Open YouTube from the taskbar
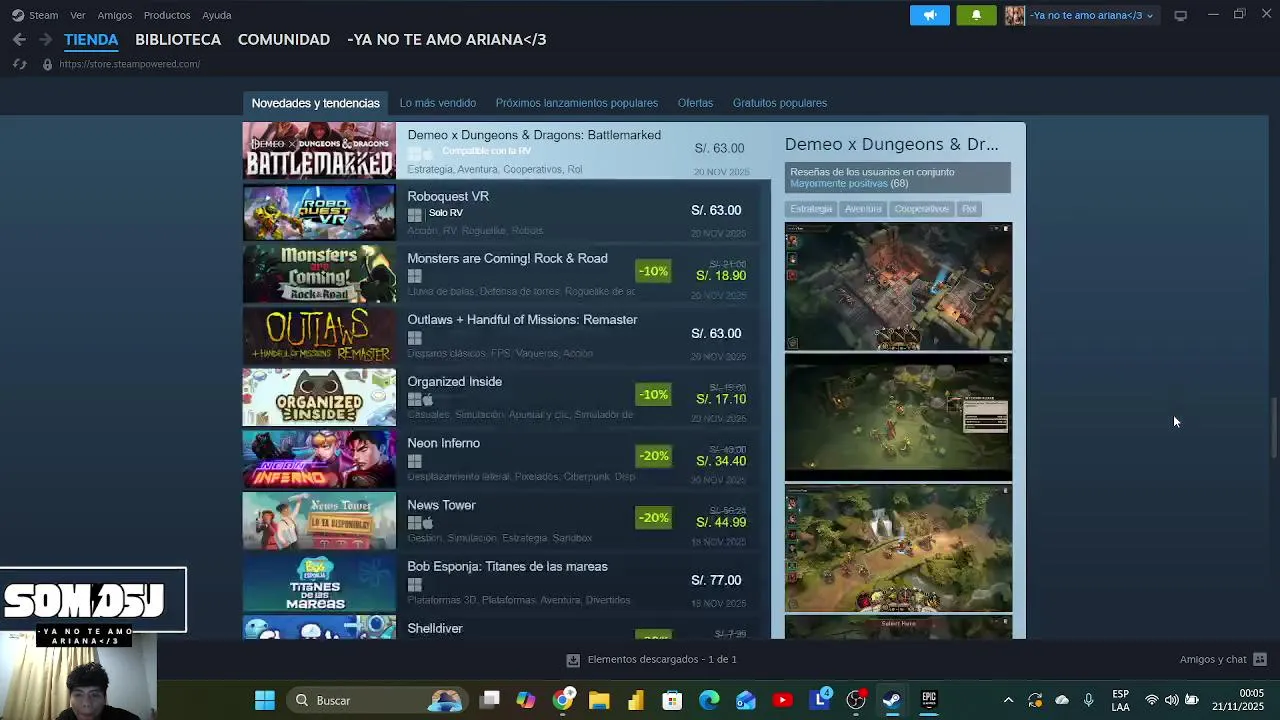The height and width of the screenshot is (720, 1280). (x=782, y=700)
